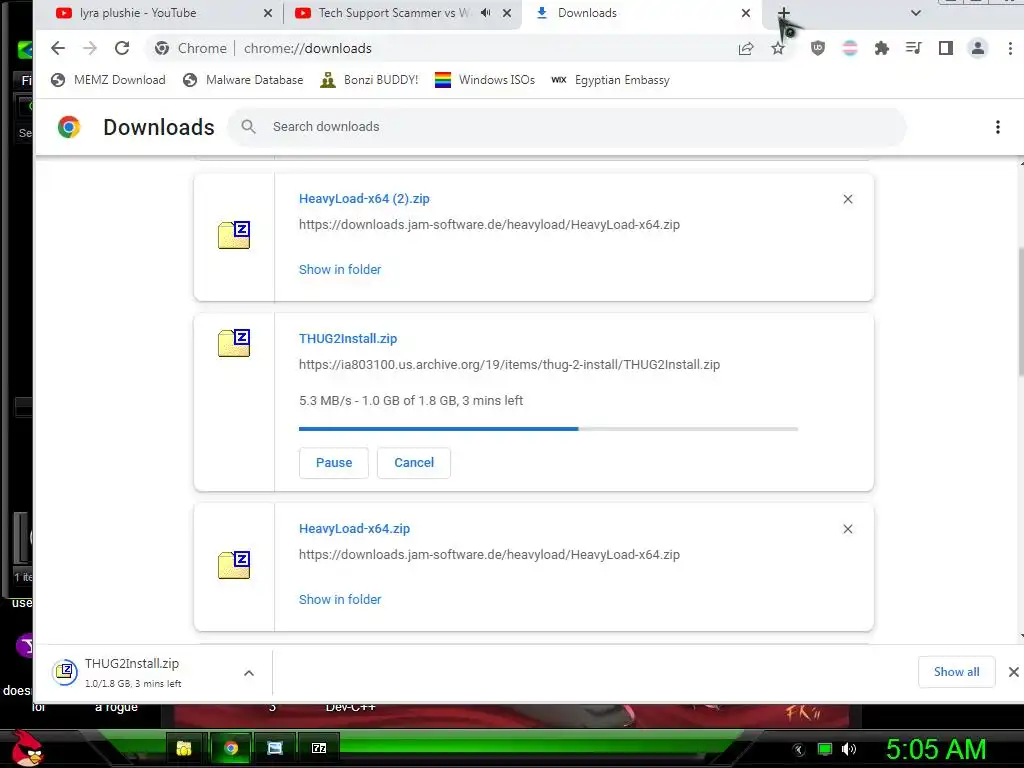Open the HeavyLoad-x64 (2).zip file link
Image resolution: width=1024 pixels, height=768 pixels.
364,199
